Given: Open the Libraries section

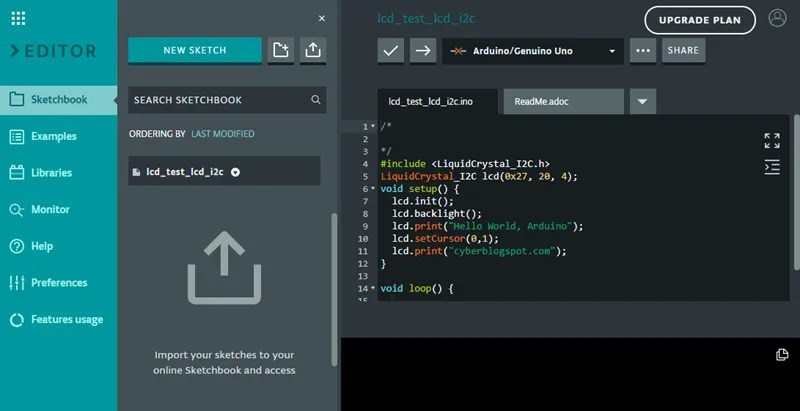Looking at the screenshot, I should pyautogui.click(x=59, y=173).
